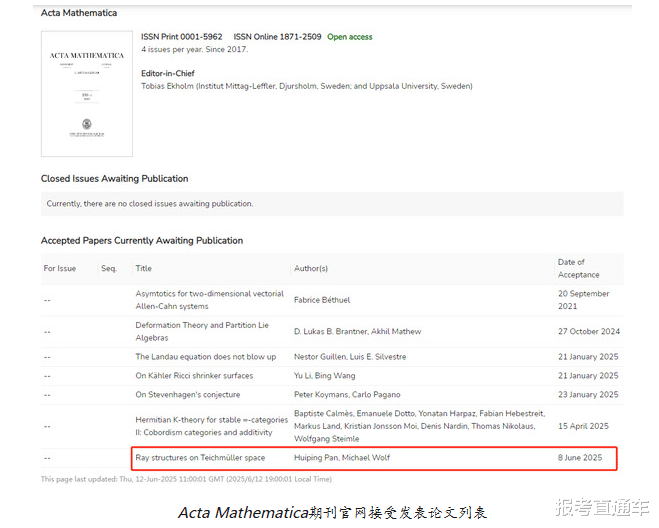659x528 pixels.
Task: Click the Acta Mathematica journal cover thumbnail
Action: [x=87, y=94]
